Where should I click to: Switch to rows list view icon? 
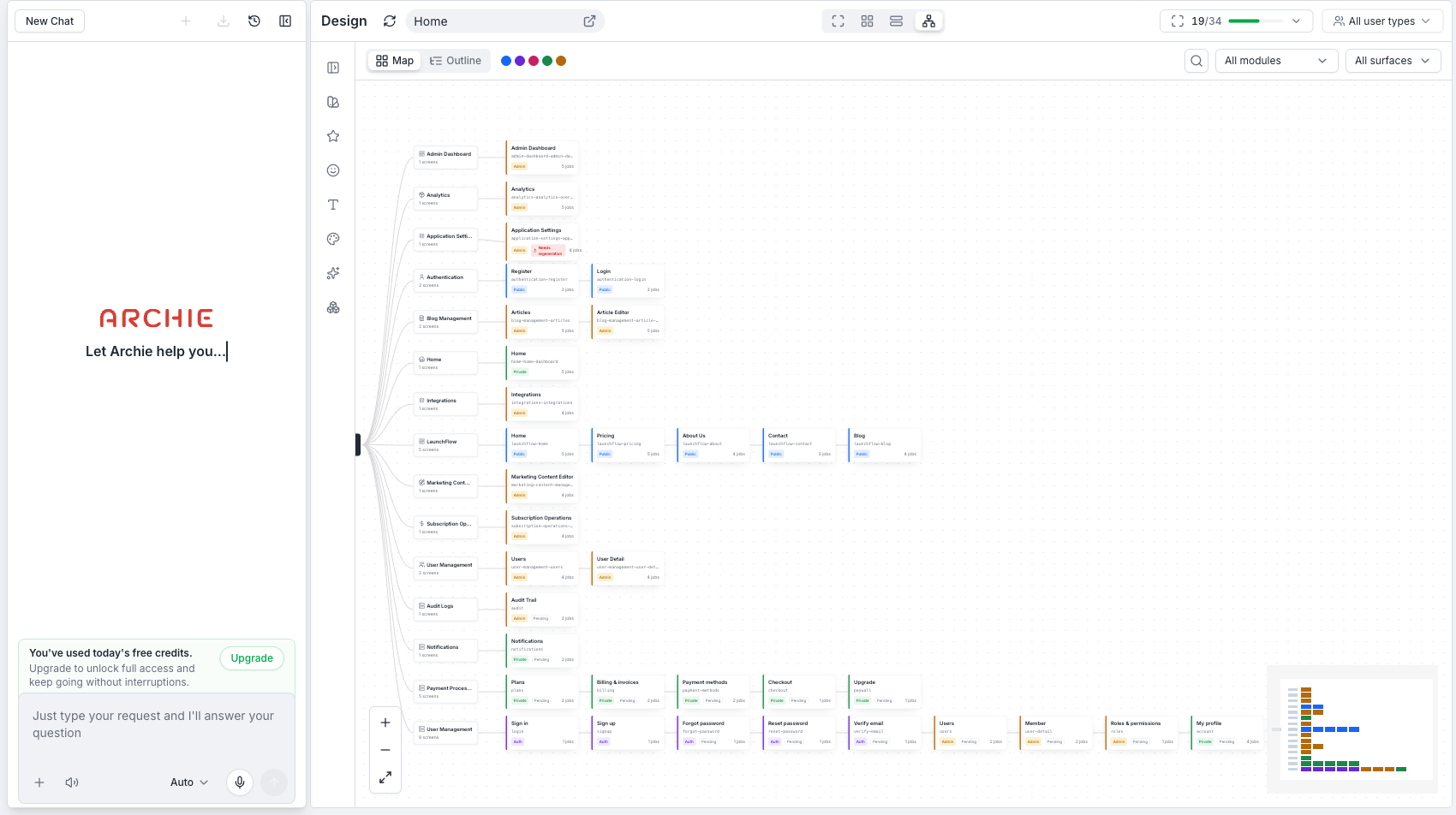(x=897, y=21)
